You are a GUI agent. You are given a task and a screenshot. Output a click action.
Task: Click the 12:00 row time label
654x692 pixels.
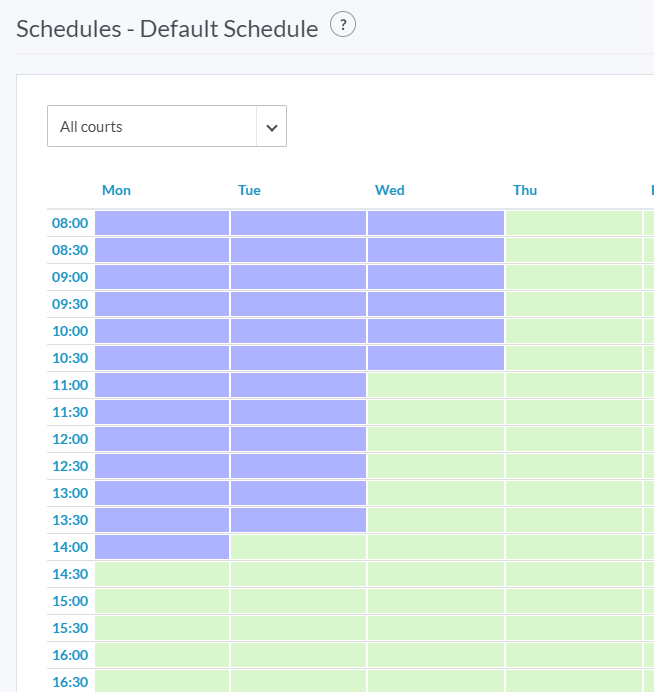[x=70, y=439]
